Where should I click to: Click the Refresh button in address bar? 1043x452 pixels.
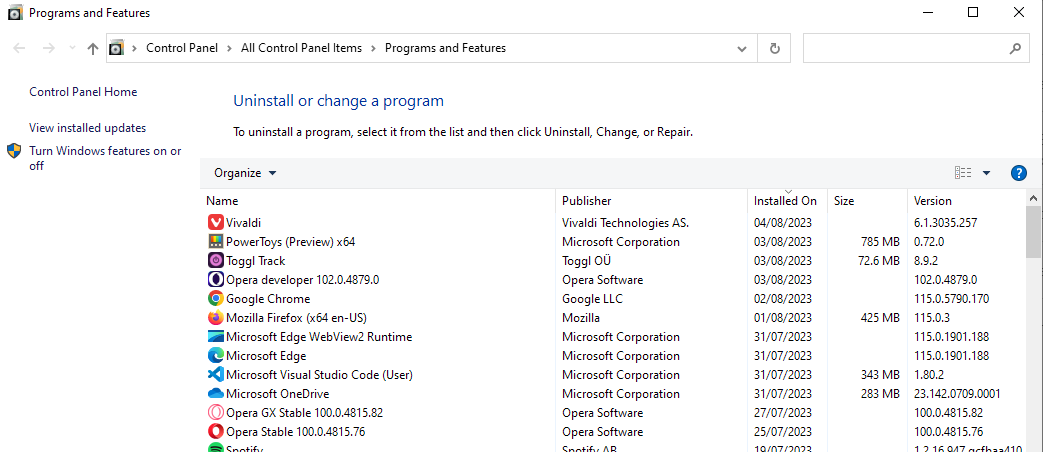(774, 48)
